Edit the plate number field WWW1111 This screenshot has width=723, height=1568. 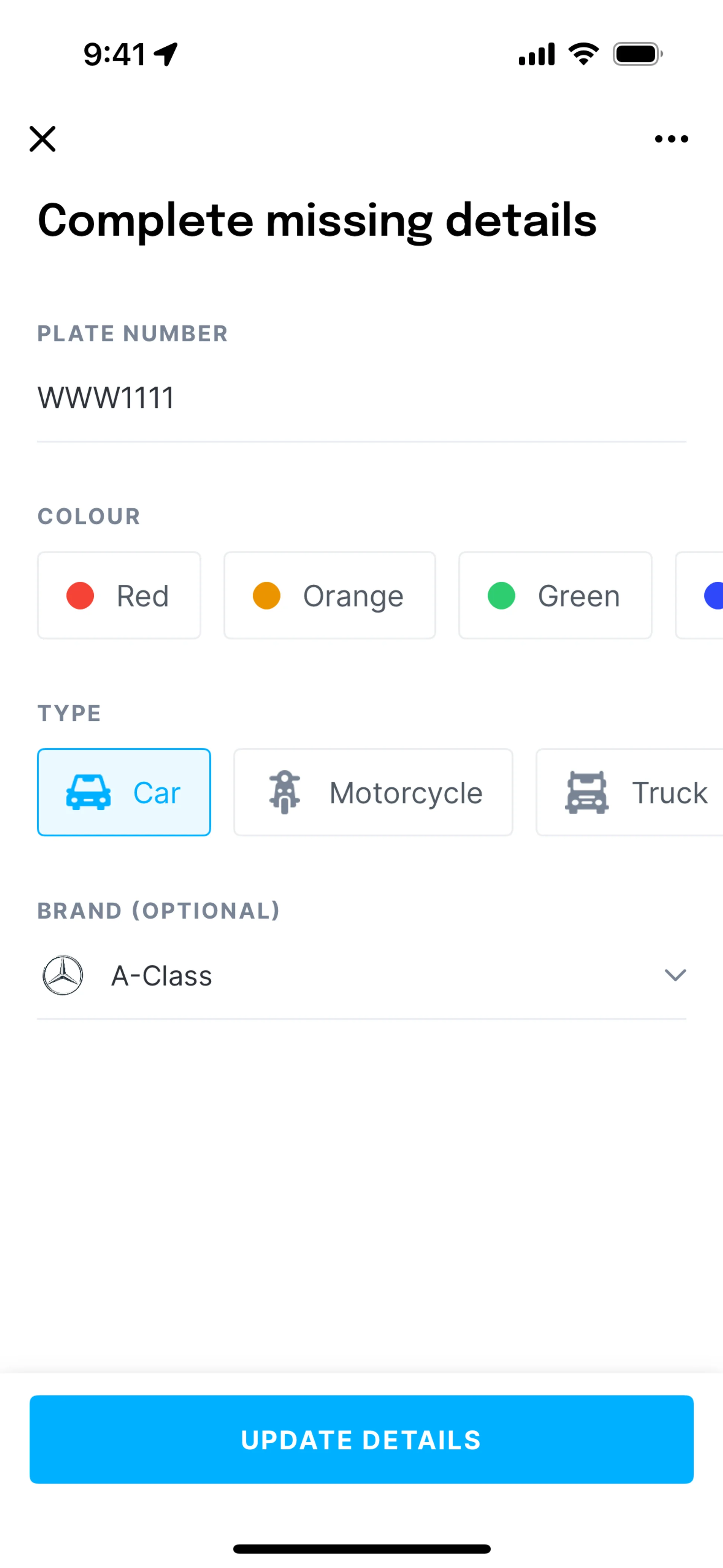(x=361, y=397)
